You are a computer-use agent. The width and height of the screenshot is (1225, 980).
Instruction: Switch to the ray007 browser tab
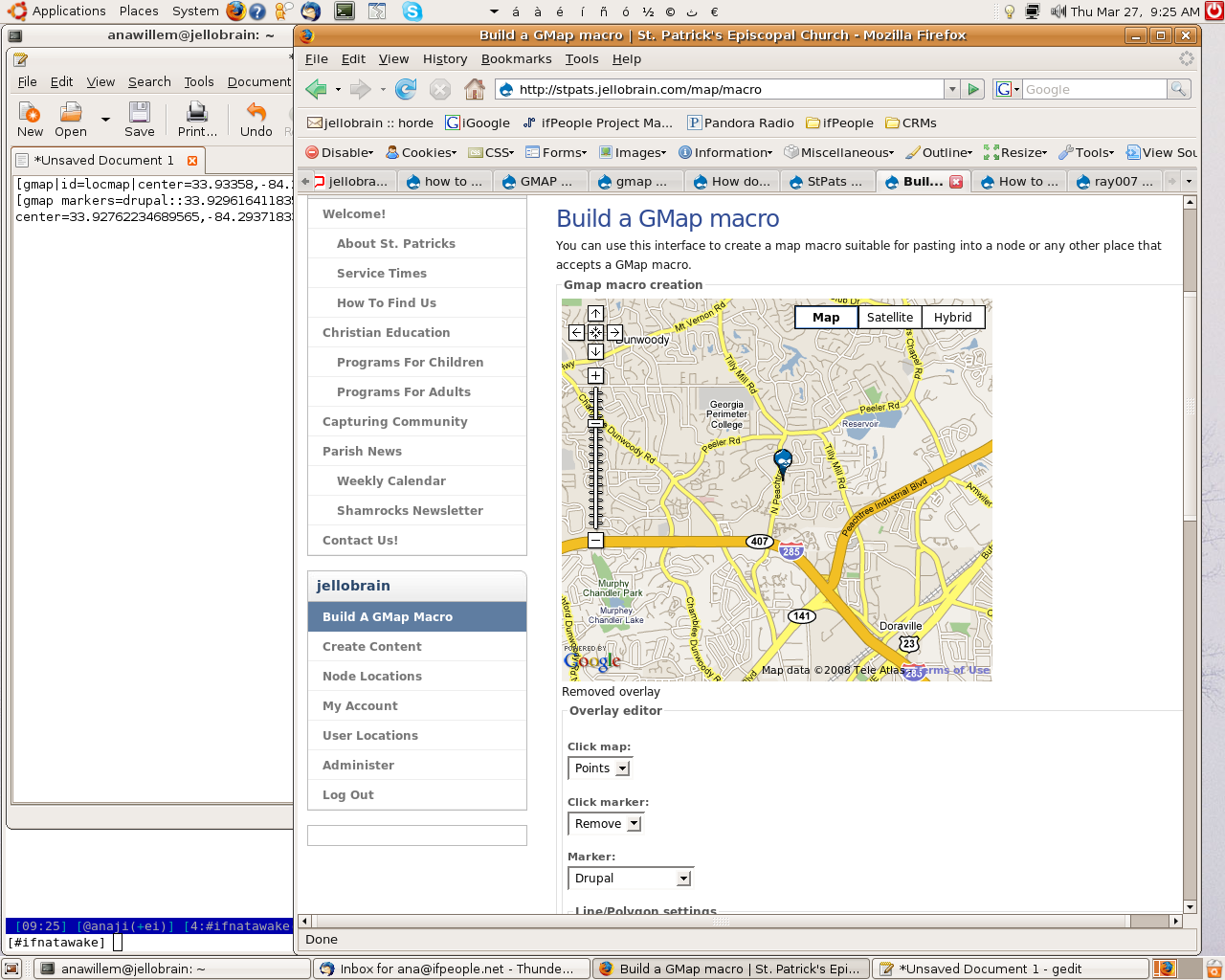(1115, 182)
